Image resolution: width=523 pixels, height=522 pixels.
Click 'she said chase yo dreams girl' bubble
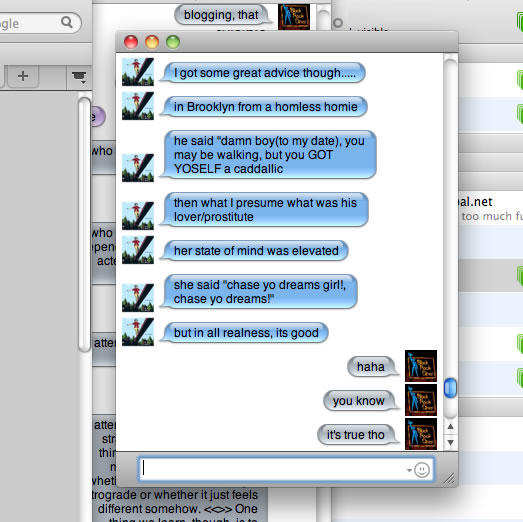258,292
